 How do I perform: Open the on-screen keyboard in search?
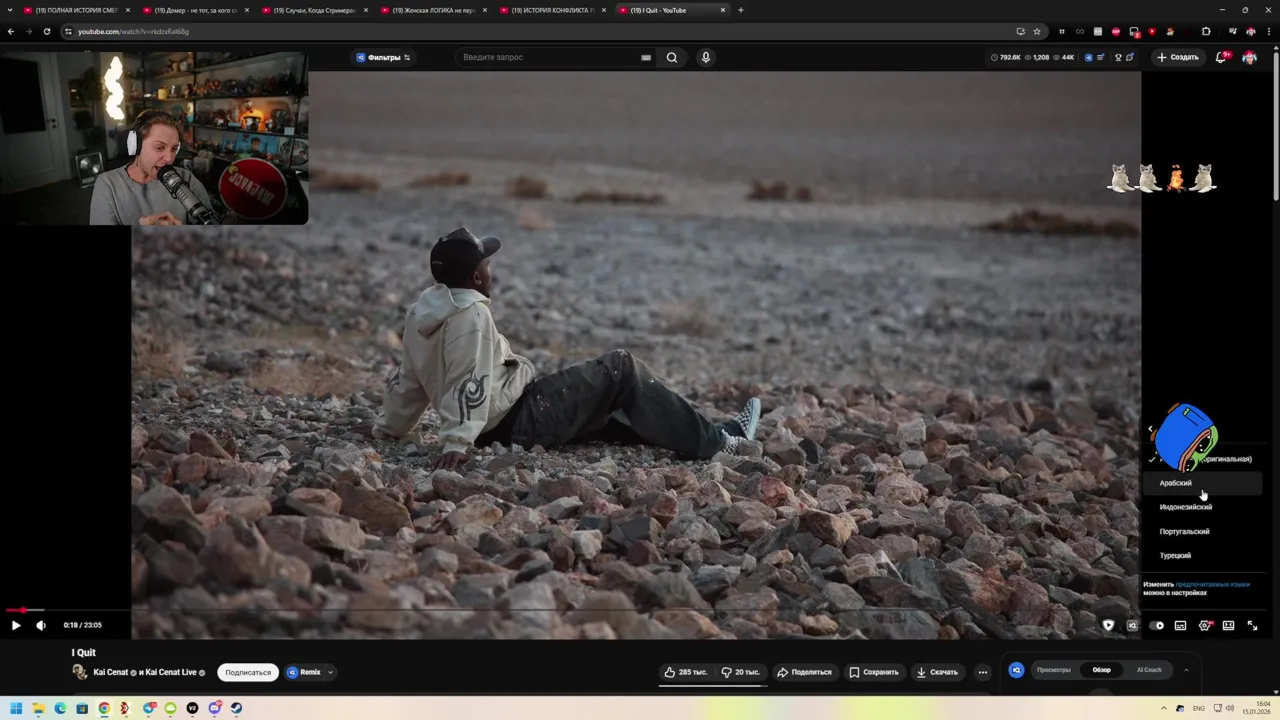click(x=646, y=57)
